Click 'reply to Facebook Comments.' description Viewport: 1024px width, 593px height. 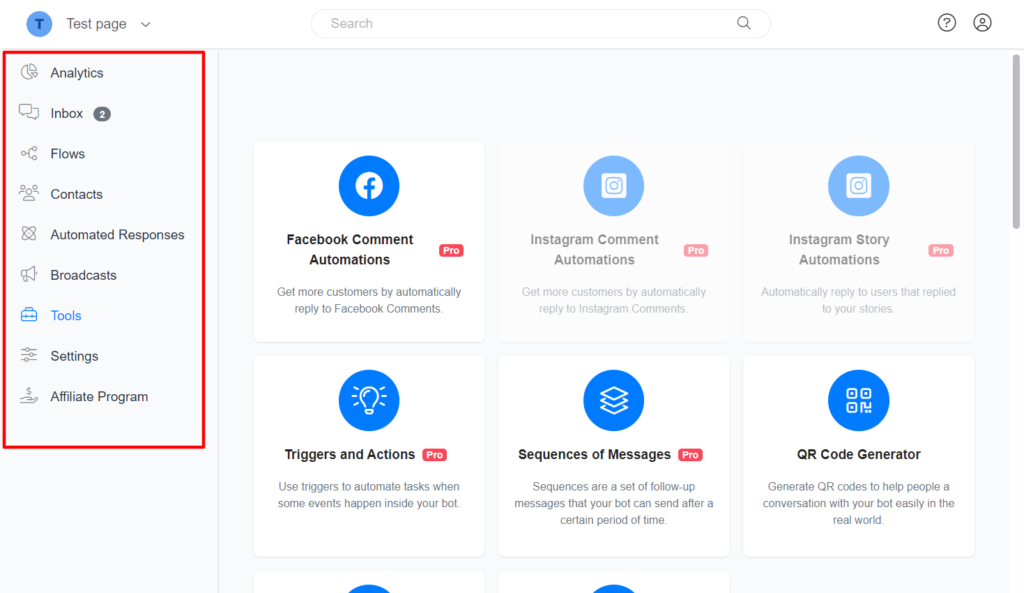(368, 308)
